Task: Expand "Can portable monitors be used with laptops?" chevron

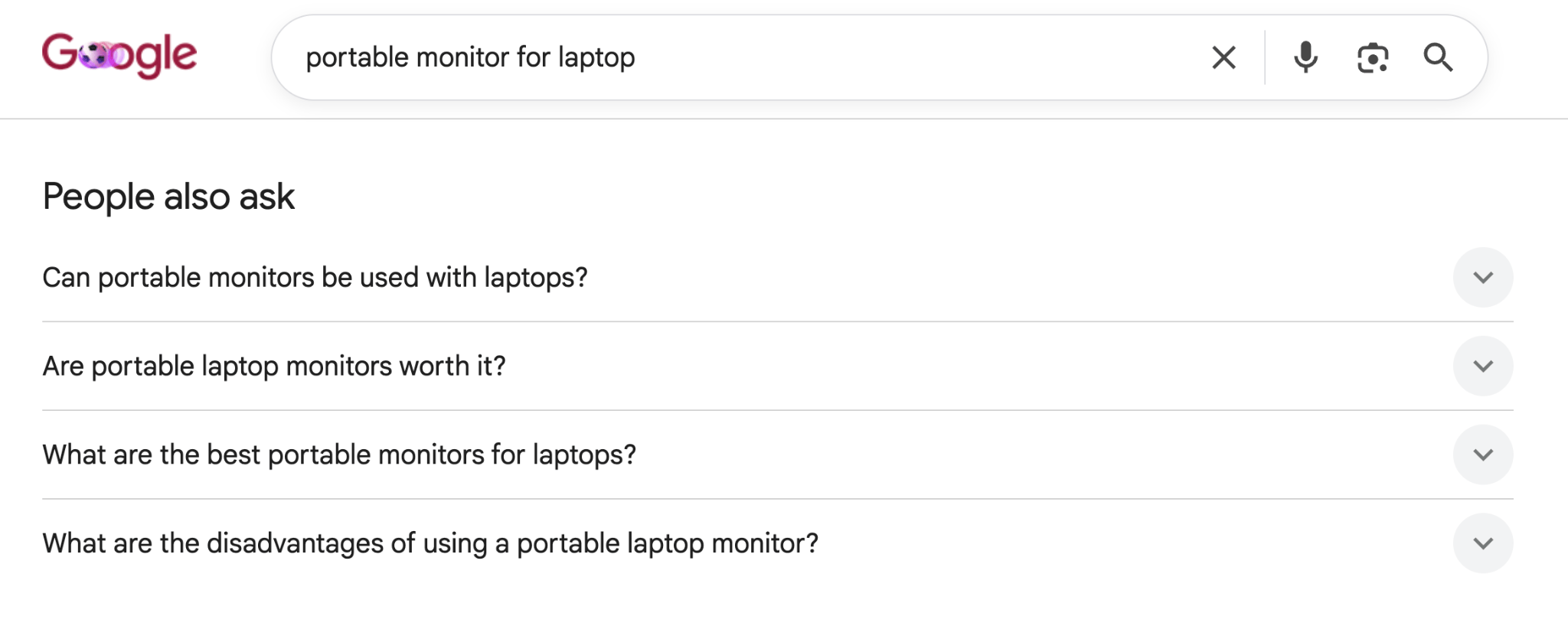Action: click(x=1483, y=277)
